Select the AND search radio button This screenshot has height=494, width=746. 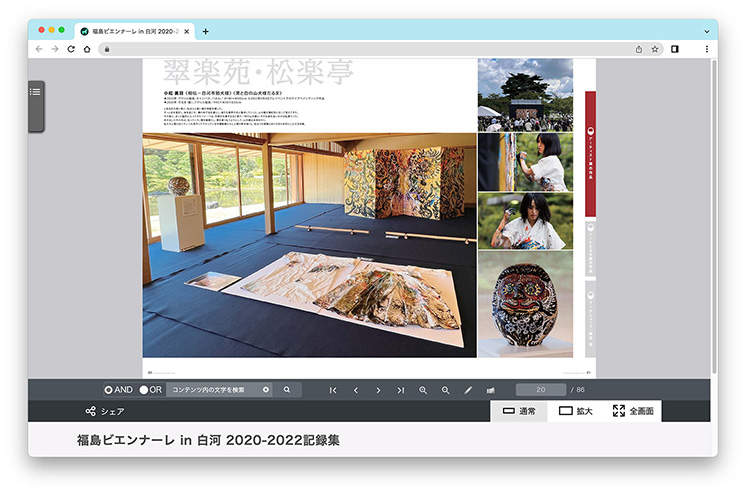109,390
